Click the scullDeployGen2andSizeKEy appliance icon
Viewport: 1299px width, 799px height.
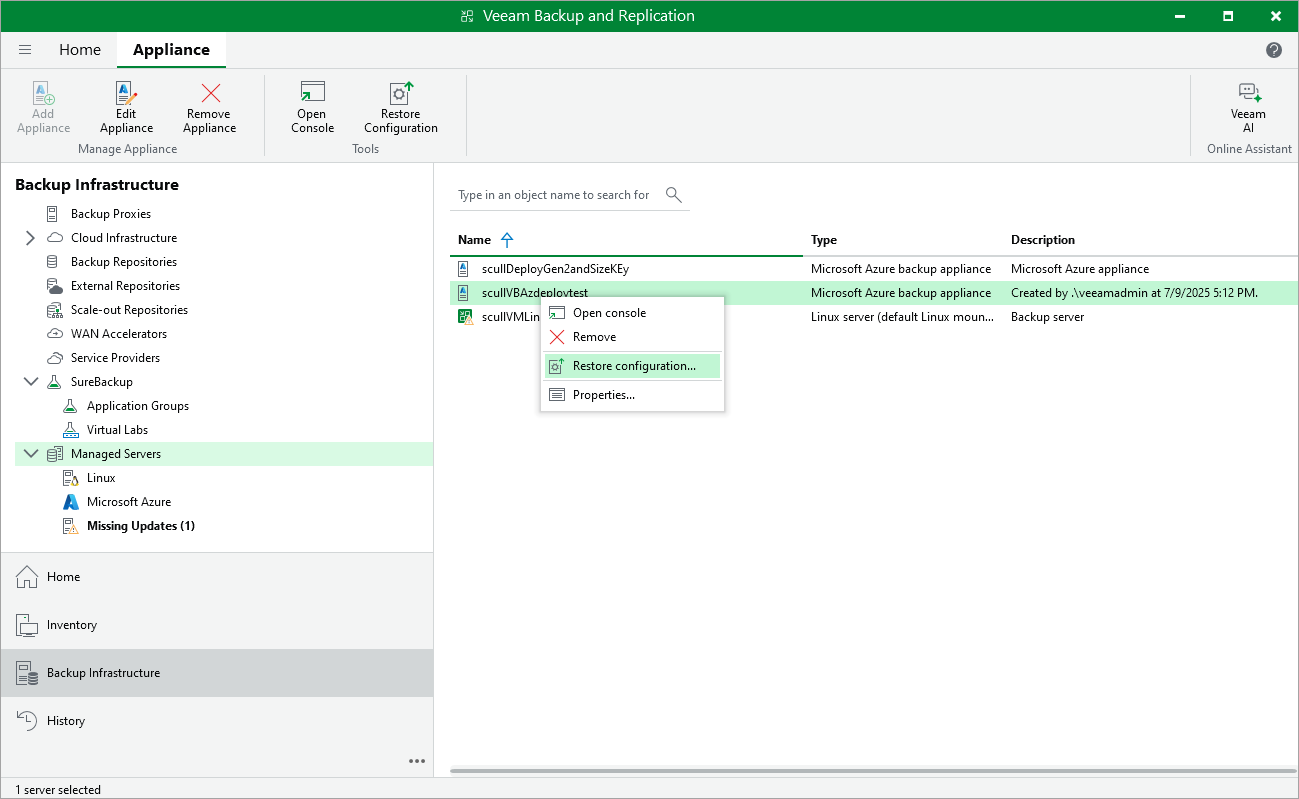tap(464, 269)
